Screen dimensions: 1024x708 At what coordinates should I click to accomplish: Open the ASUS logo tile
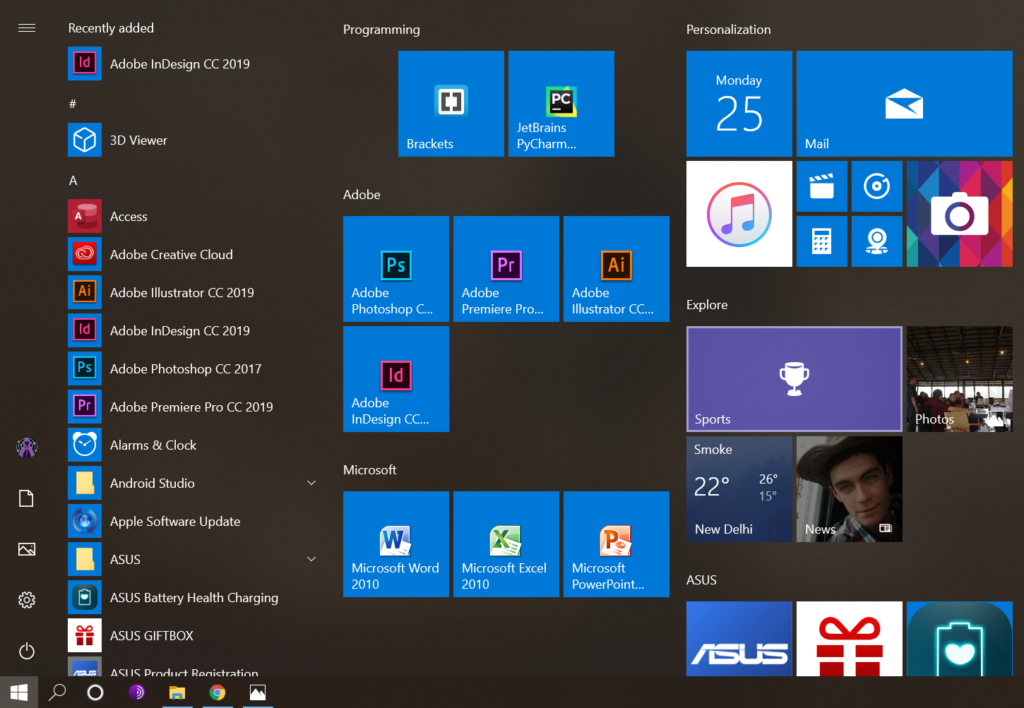[739, 639]
